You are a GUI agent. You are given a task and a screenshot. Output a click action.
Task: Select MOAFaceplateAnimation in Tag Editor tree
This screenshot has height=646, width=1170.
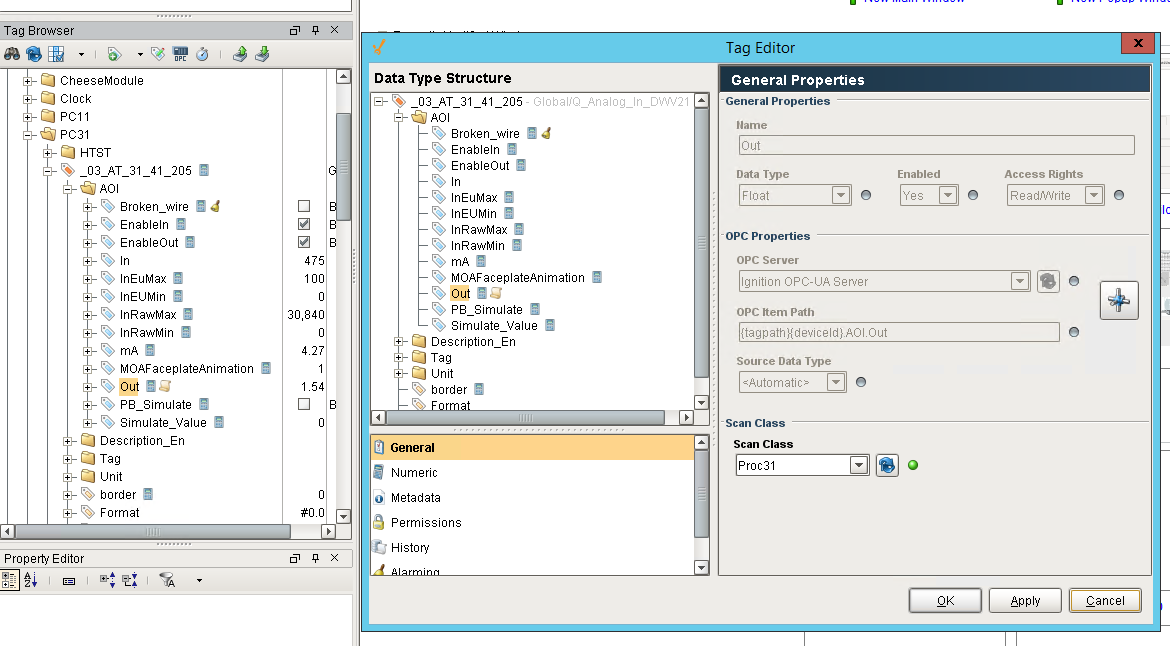pyautogui.click(x=517, y=277)
